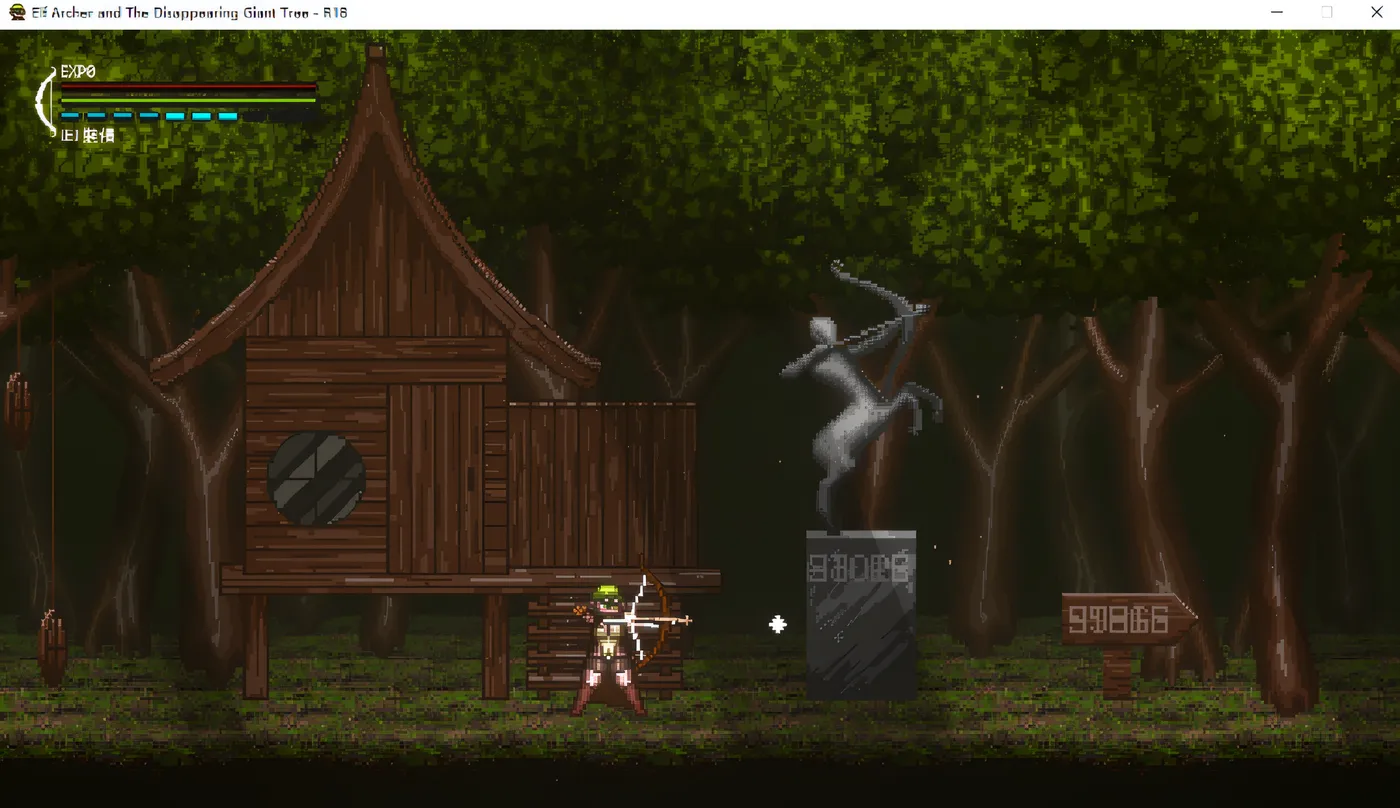
Task: Click the game icon in the title bar
Action: tap(17, 13)
